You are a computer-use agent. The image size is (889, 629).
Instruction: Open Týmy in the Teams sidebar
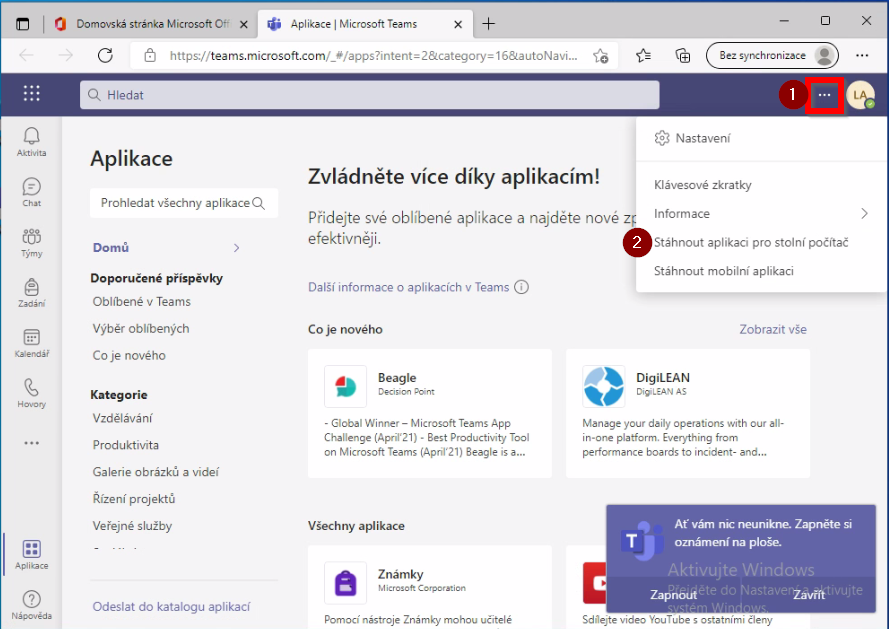coord(31,243)
